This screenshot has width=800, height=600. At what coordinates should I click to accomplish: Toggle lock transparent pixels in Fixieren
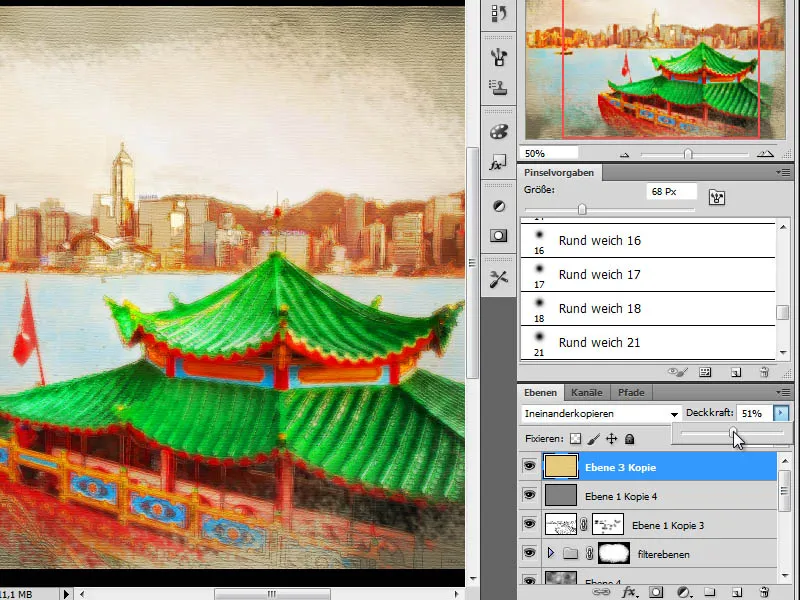point(576,439)
